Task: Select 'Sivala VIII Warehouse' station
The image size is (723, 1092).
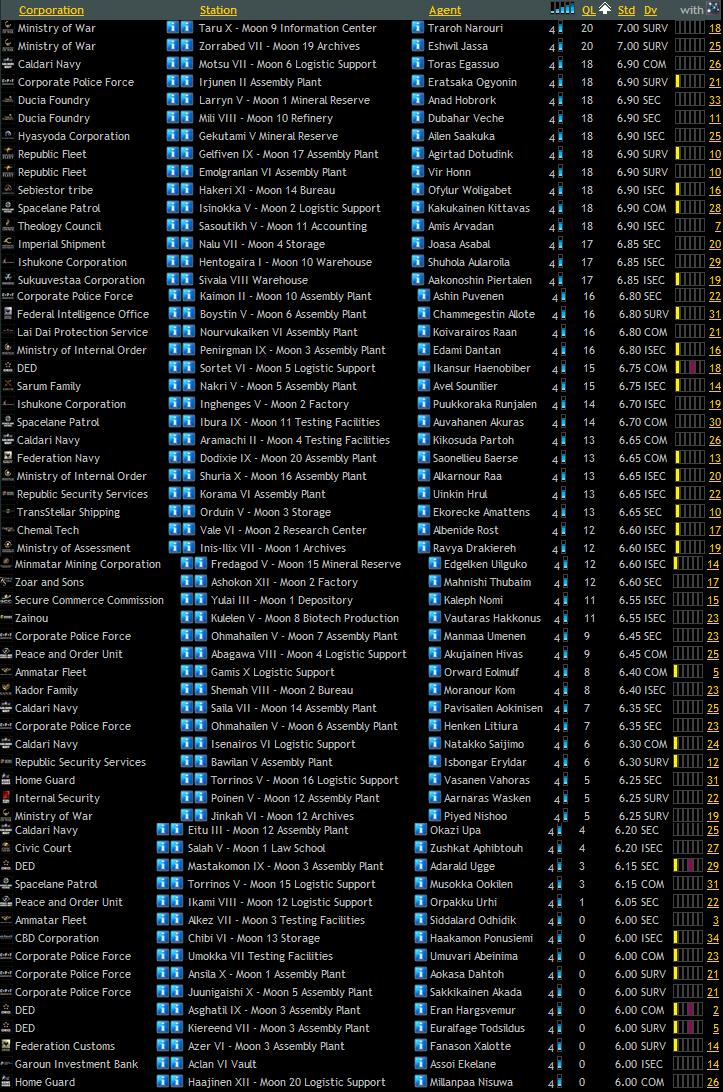Action: [254, 280]
